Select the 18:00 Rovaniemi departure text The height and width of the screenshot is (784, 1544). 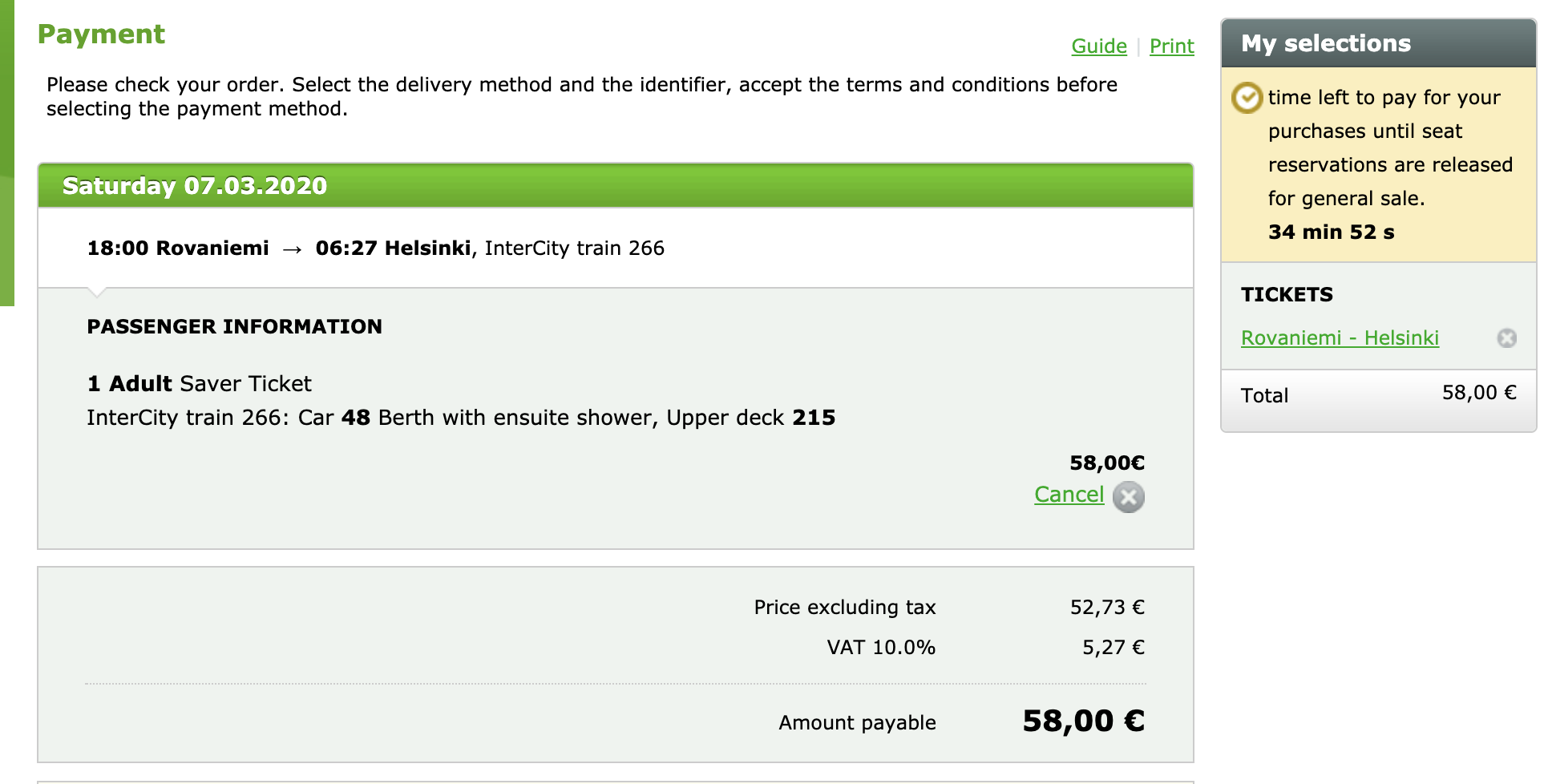(178, 249)
